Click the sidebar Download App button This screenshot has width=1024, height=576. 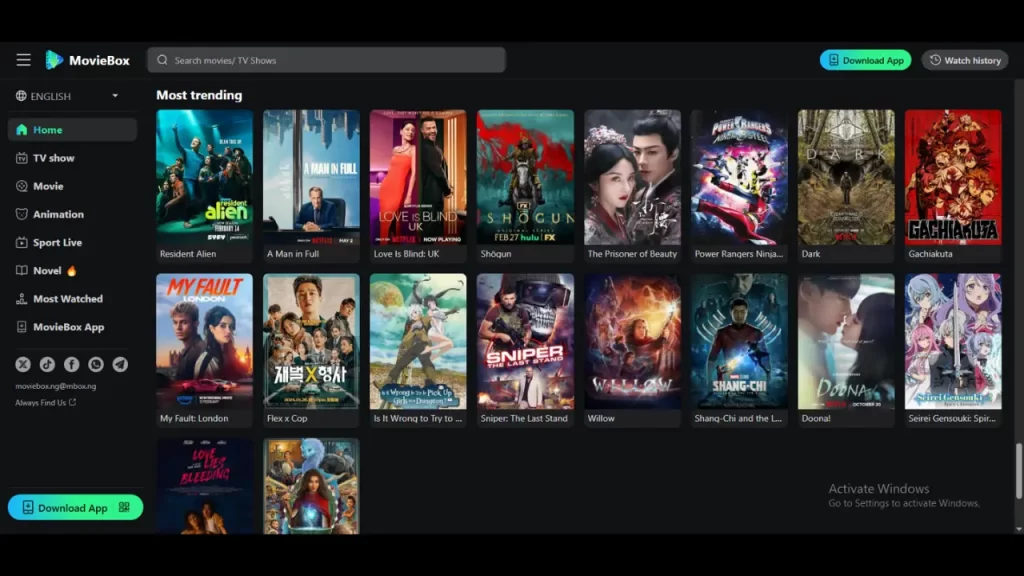click(75, 507)
